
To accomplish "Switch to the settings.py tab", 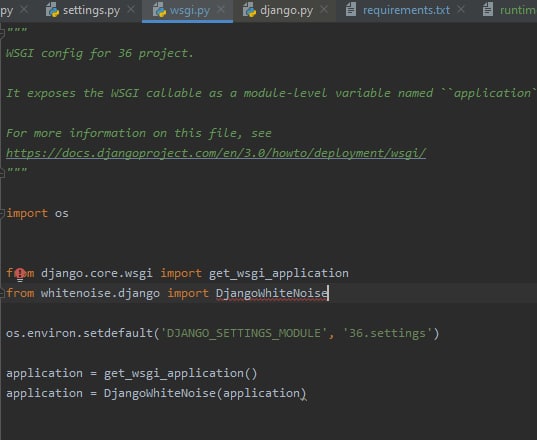I will [x=91, y=11].
